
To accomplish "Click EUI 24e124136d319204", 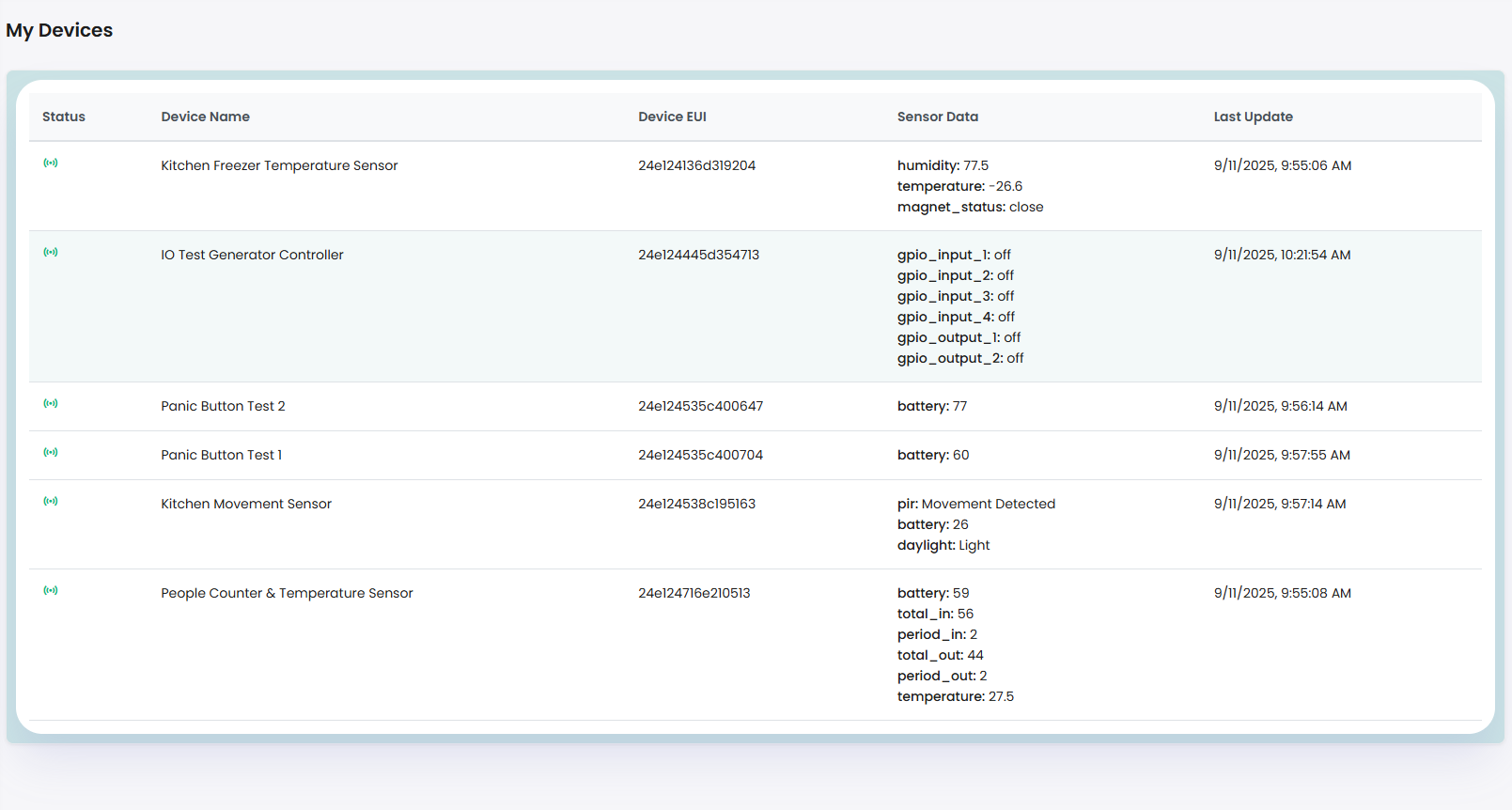I will click(x=696, y=165).
